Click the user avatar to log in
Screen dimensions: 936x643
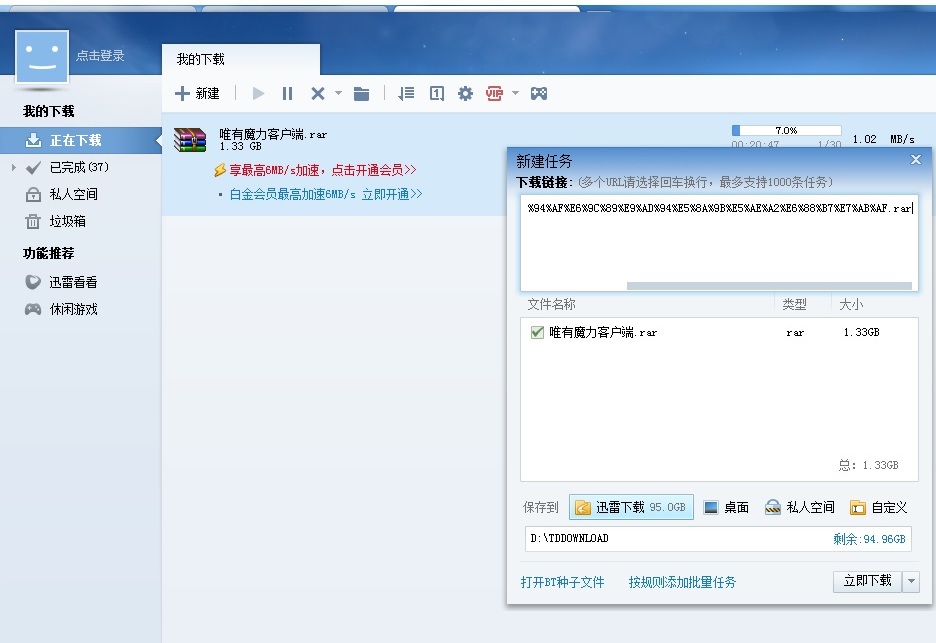[42, 56]
